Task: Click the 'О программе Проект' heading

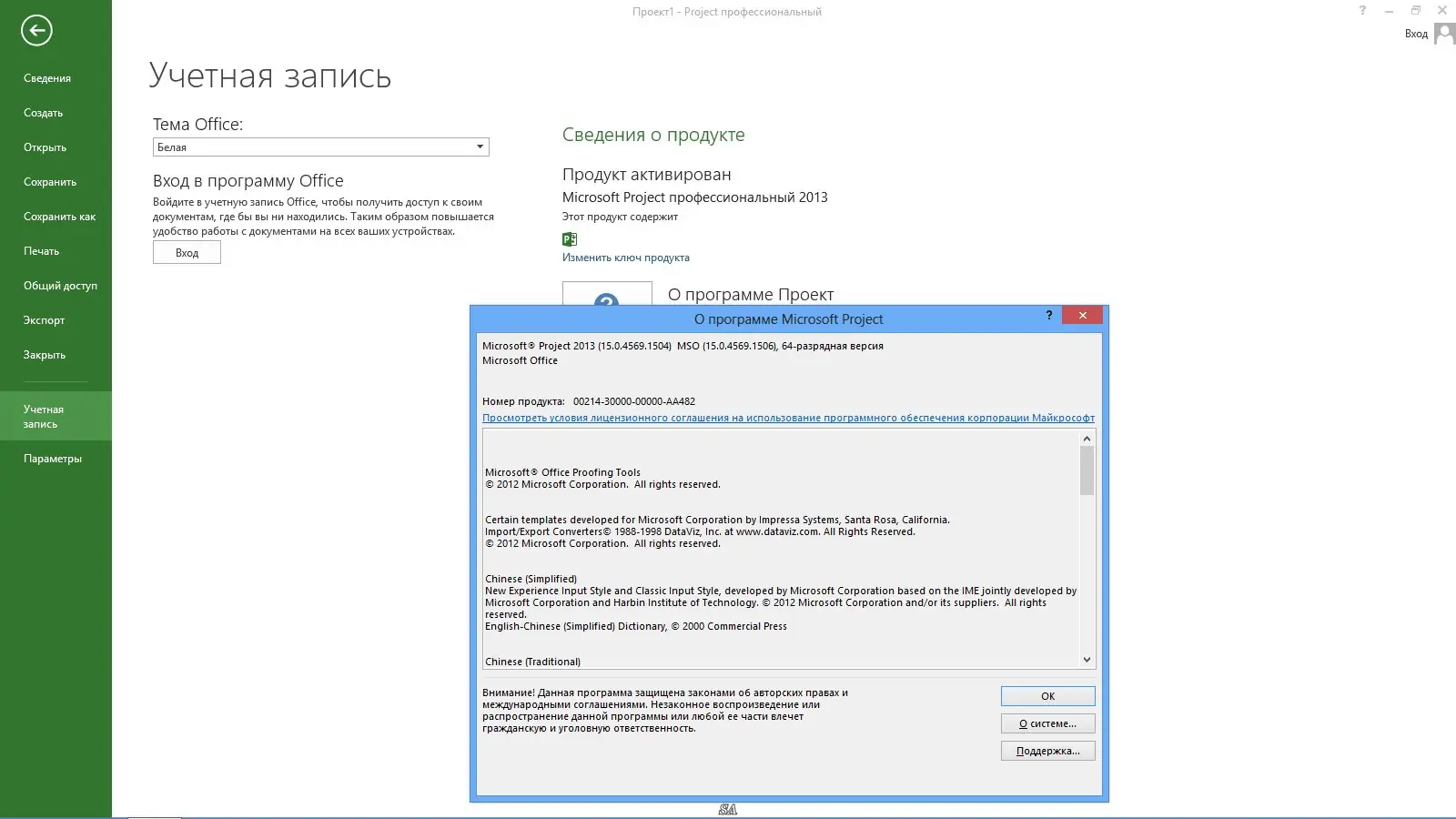Action: (x=751, y=295)
